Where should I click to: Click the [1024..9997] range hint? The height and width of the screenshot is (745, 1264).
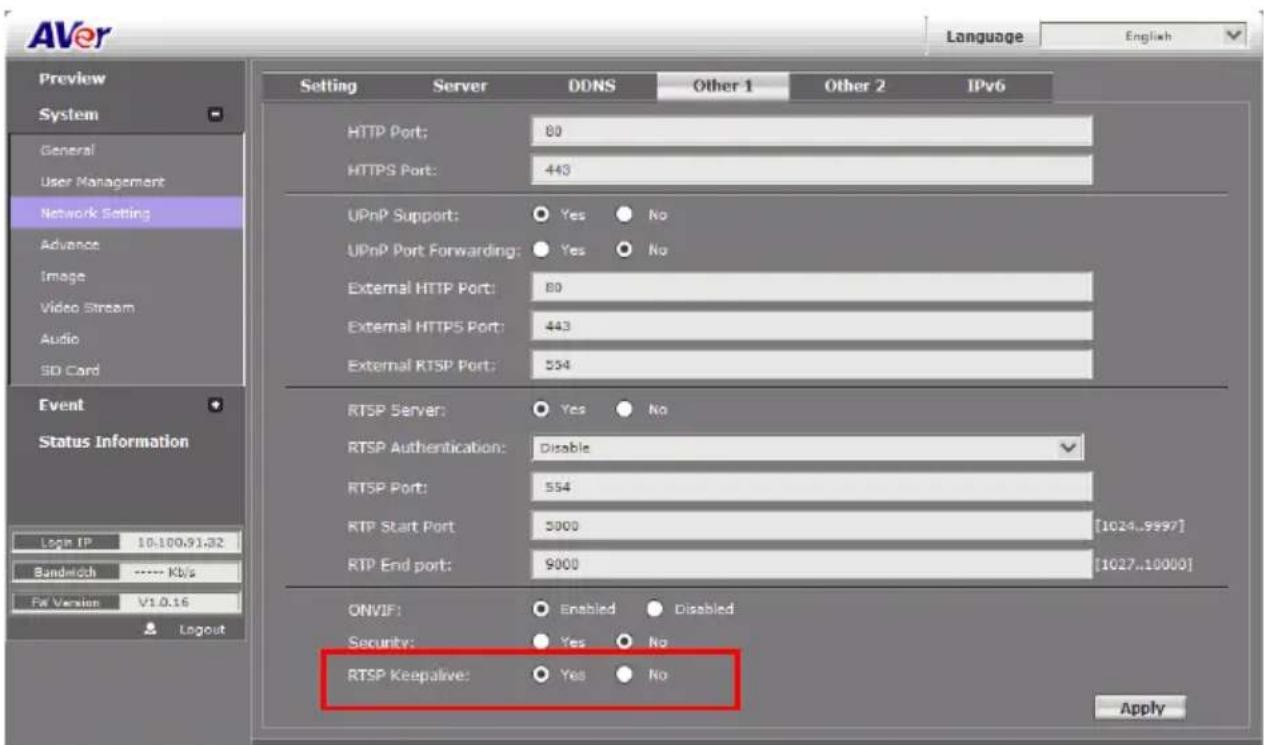click(1142, 526)
